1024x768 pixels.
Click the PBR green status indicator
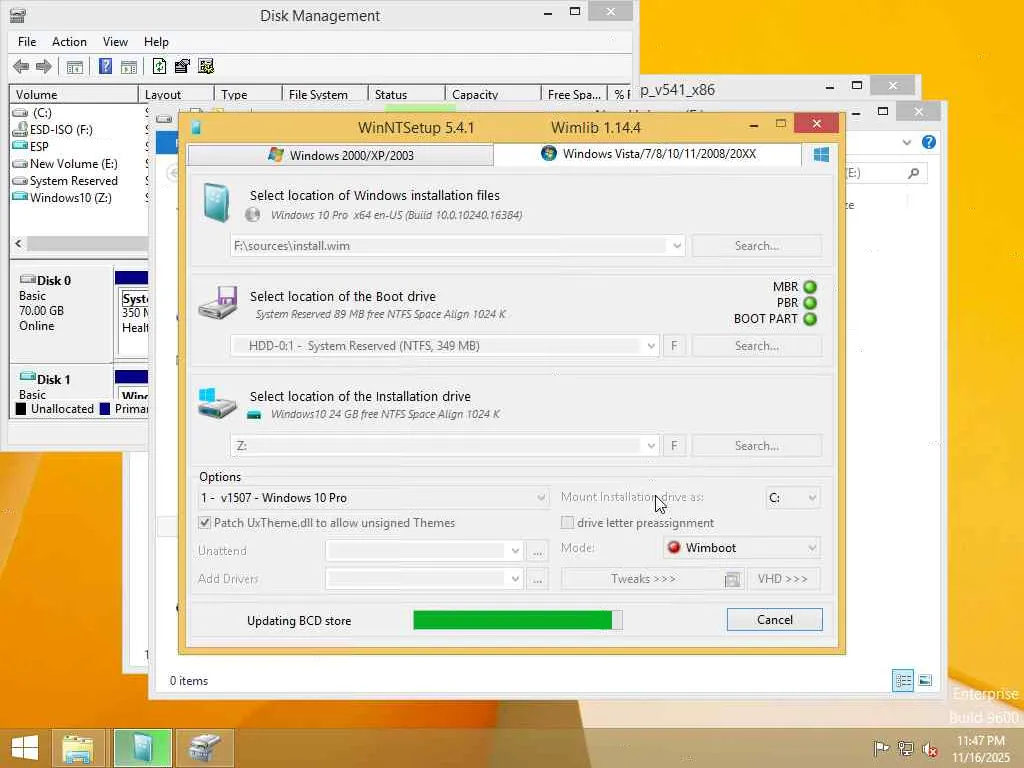click(810, 303)
